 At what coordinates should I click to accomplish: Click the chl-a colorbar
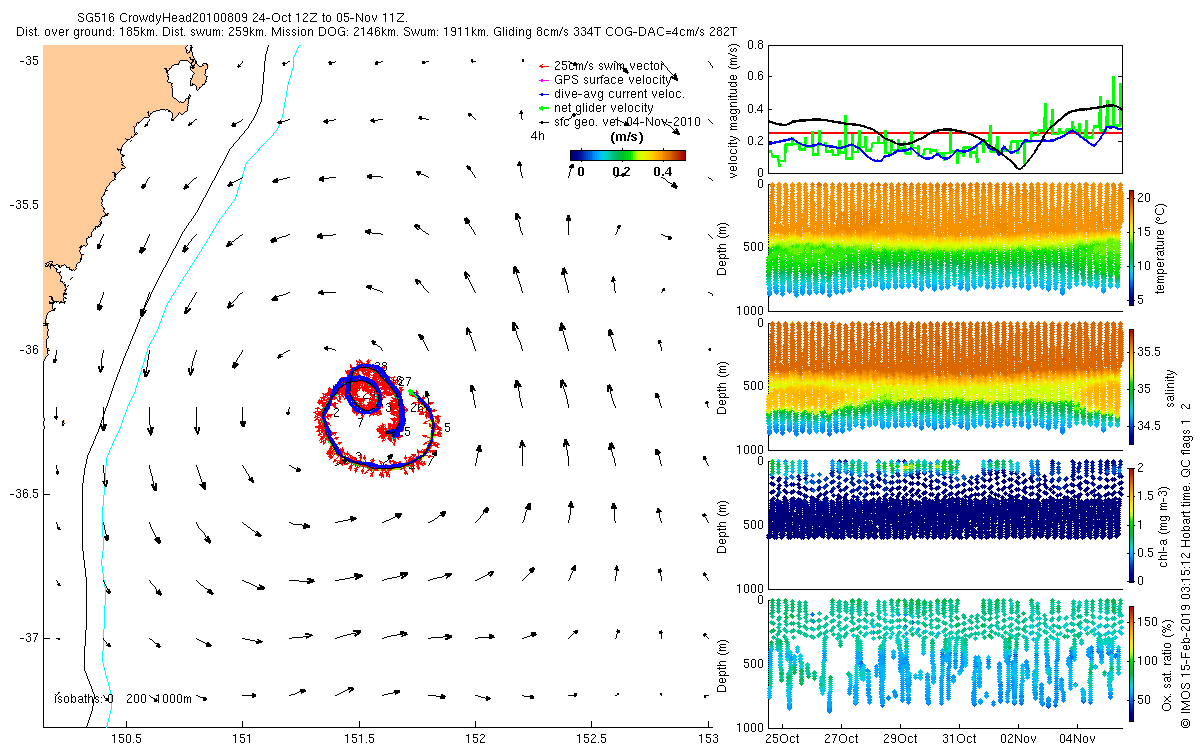pos(1131,523)
